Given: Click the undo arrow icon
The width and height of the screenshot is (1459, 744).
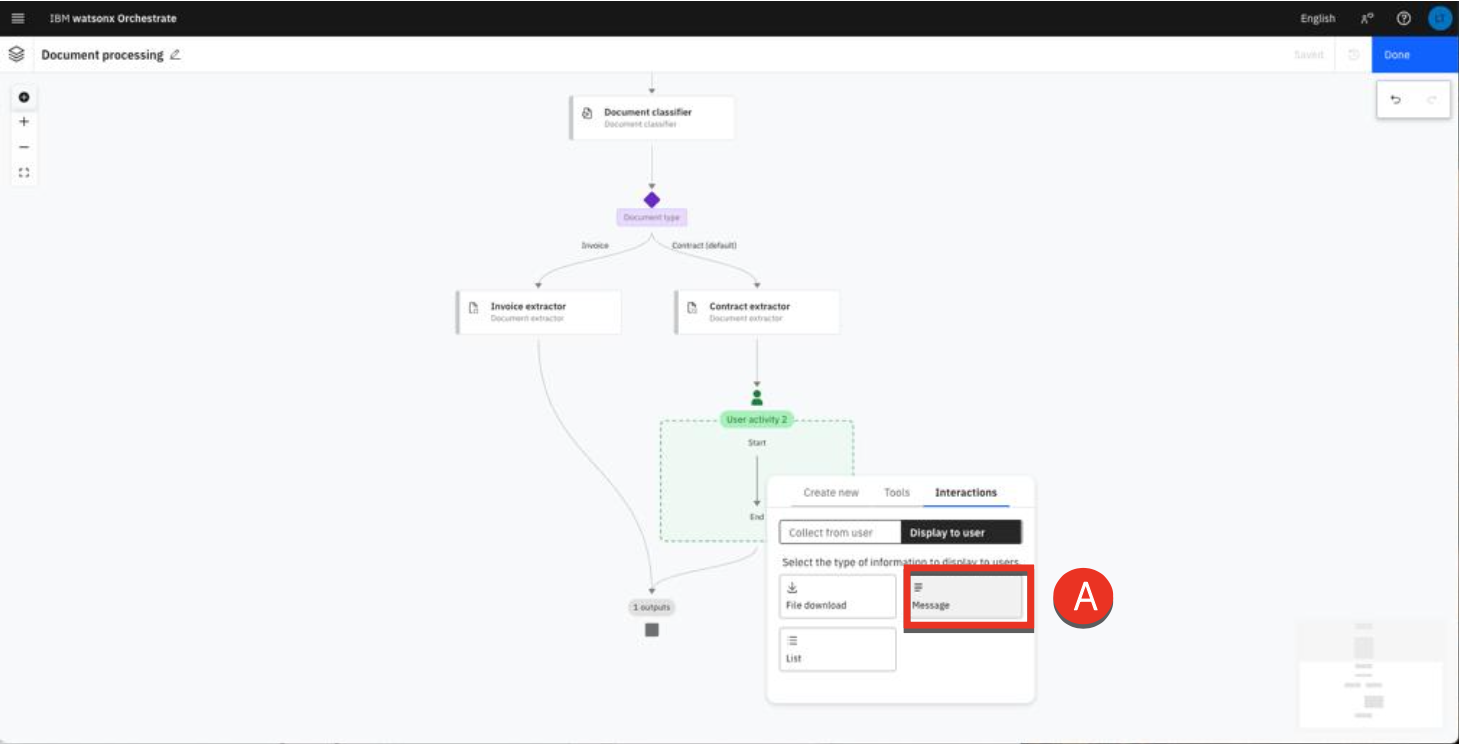Looking at the screenshot, I should point(1396,100).
